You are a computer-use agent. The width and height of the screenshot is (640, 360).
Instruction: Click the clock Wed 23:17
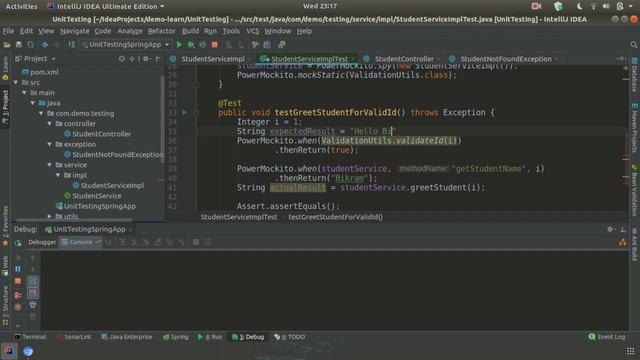click(320, 7)
